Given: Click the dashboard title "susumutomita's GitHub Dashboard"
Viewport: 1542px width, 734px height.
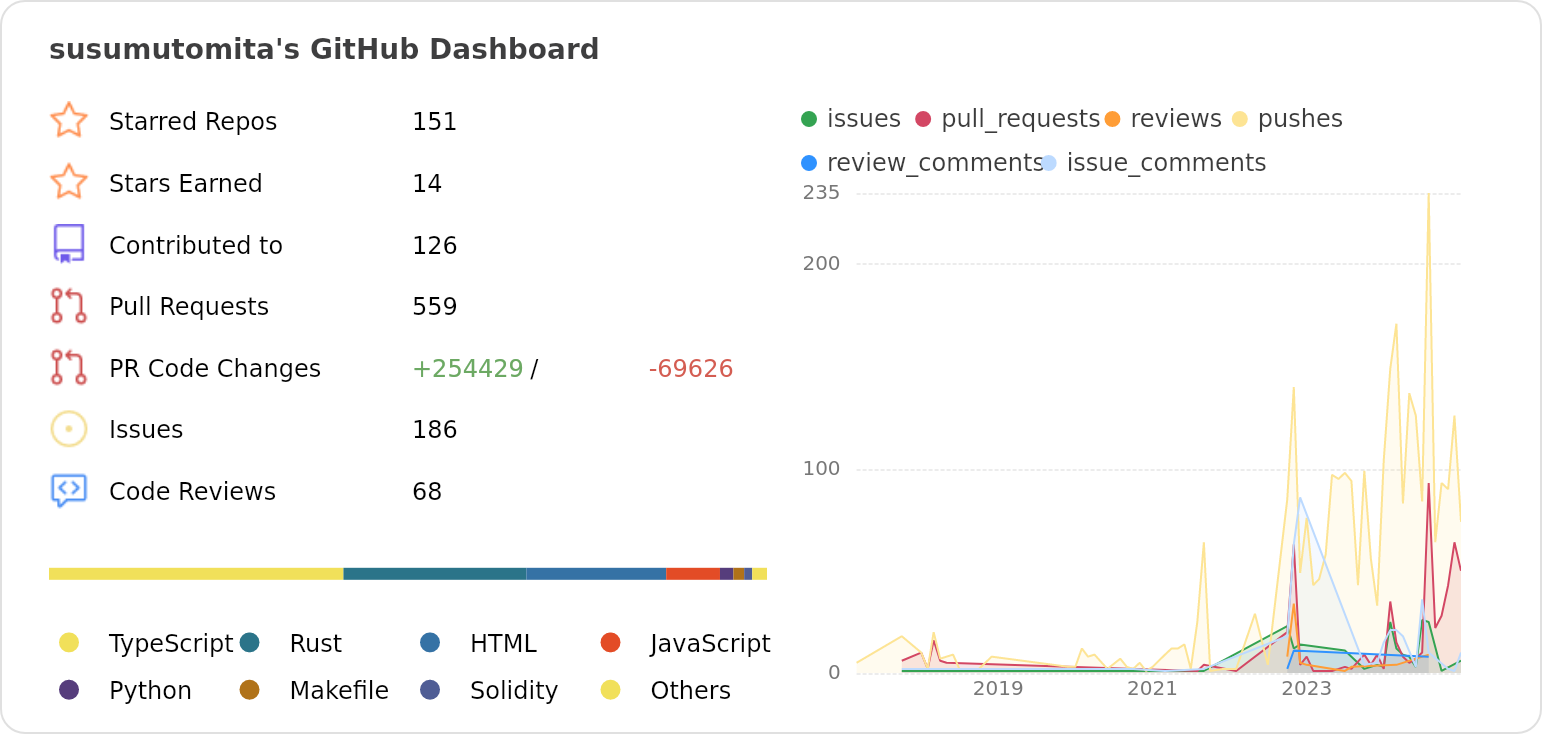Looking at the screenshot, I should pos(324,50).
